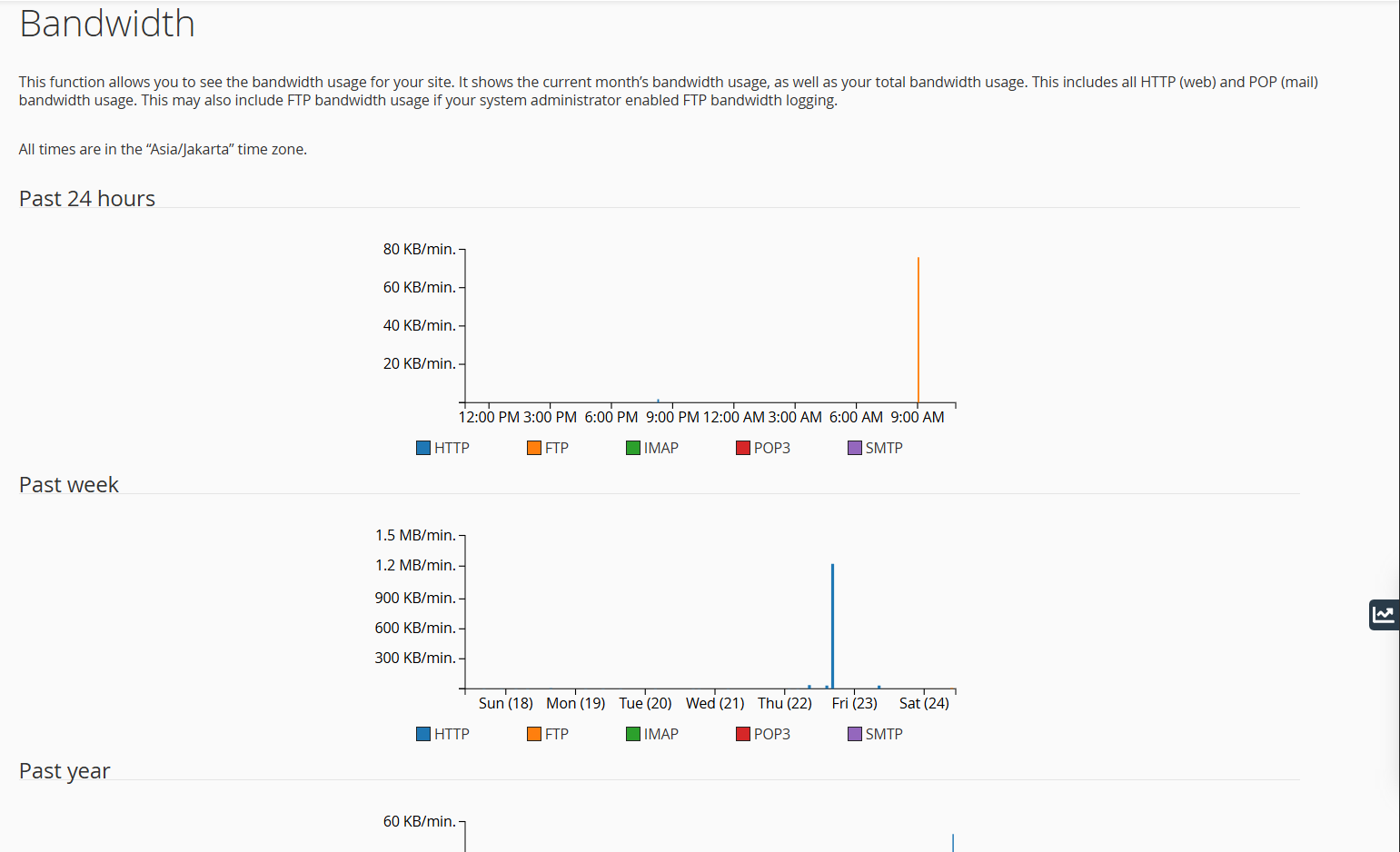Click the tall blue HTTP bar near Fri (23)

coord(832,626)
